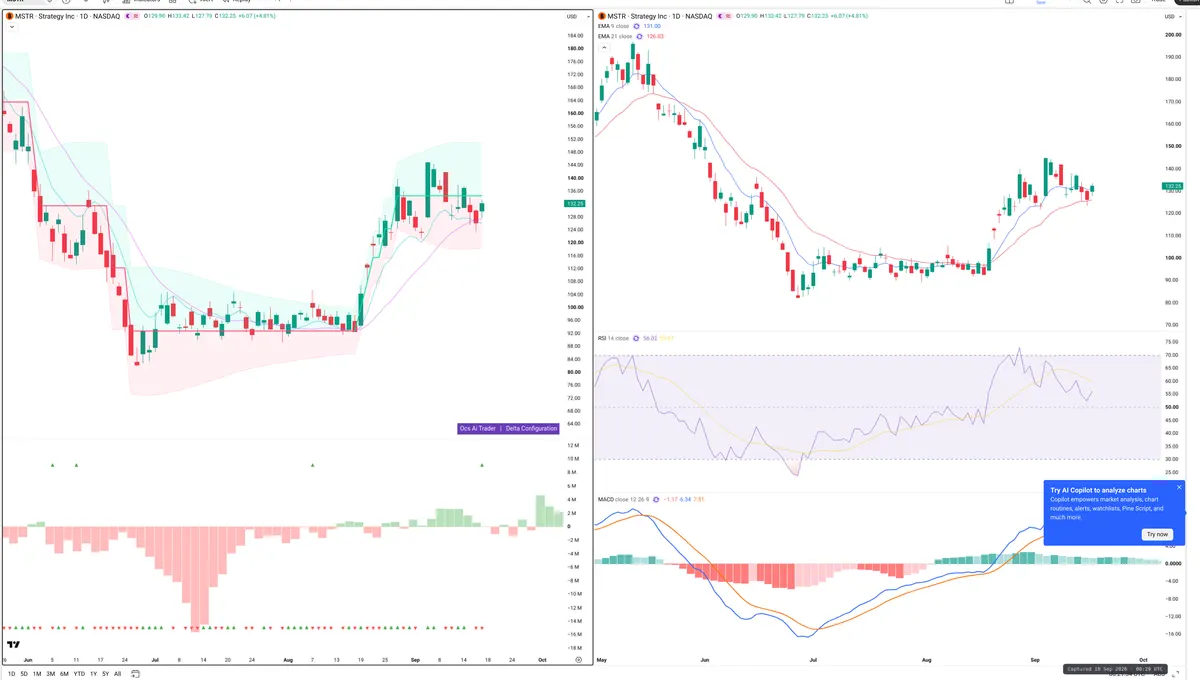Click the left chart MSTR Strategy Inc title
The height and width of the screenshot is (680, 1200).
67,16
